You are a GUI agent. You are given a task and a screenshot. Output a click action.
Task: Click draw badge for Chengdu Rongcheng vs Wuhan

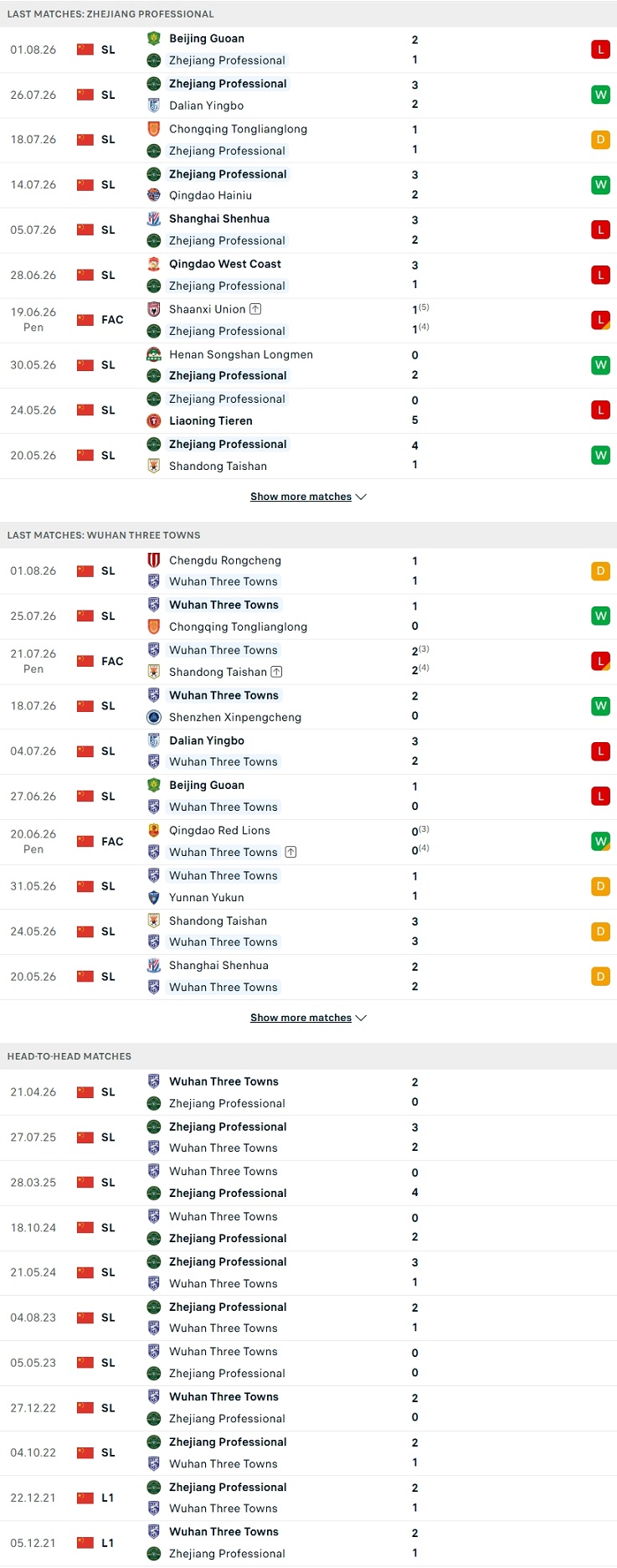pyautogui.click(x=600, y=571)
